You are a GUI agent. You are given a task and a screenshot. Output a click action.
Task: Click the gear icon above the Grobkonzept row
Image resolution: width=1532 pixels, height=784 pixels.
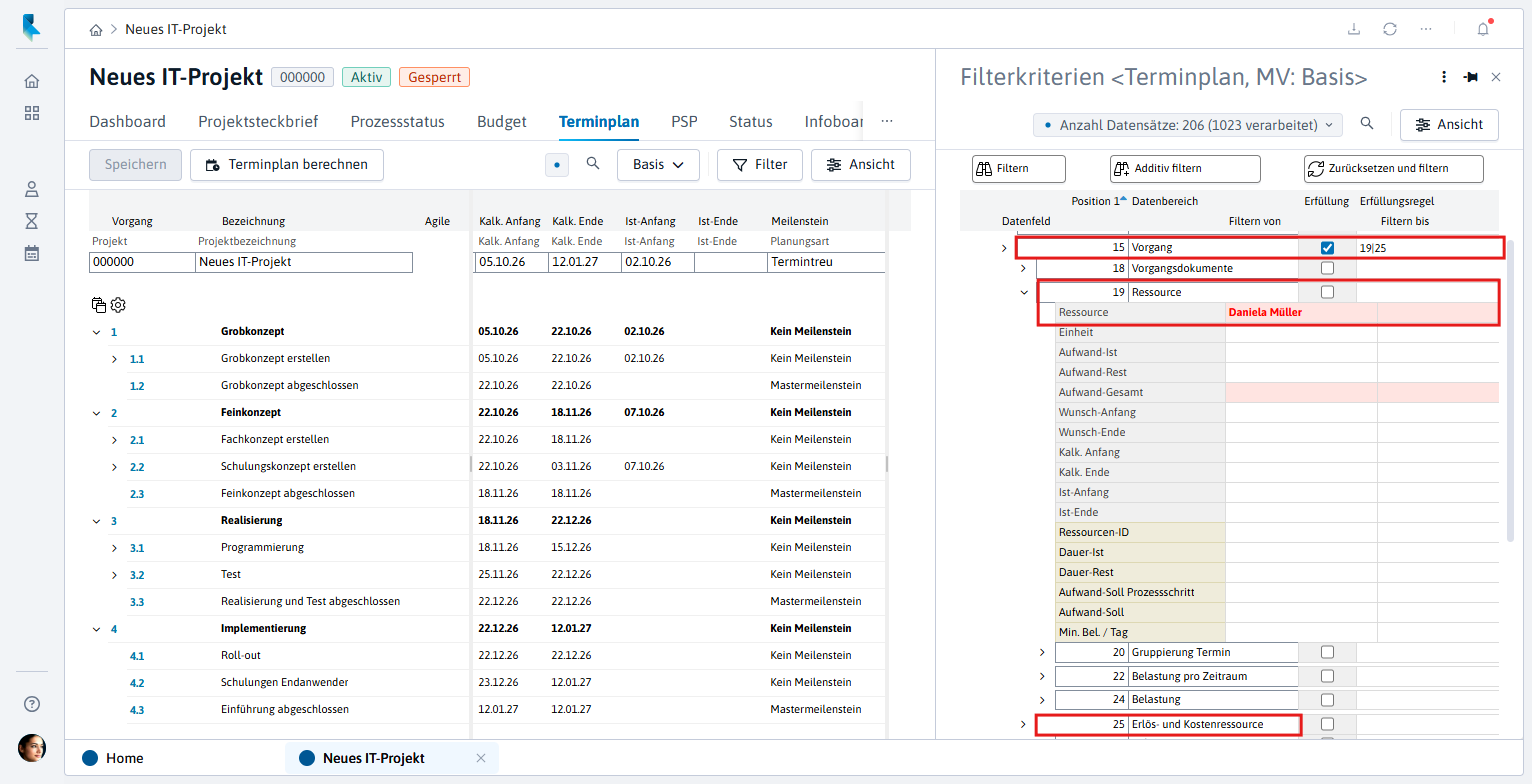coord(118,305)
